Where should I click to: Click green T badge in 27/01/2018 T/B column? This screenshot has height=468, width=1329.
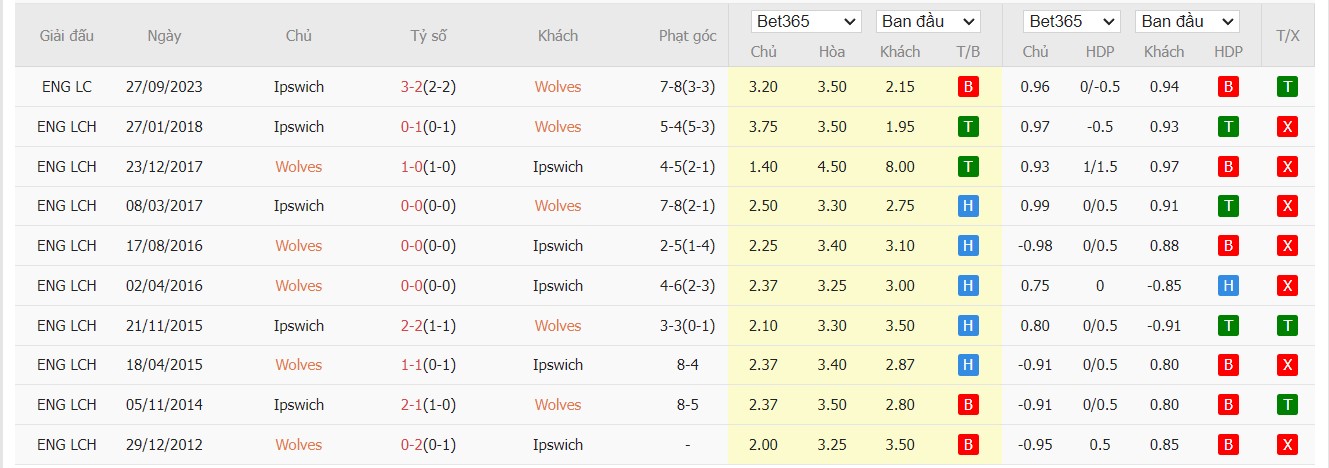click(967, 127)
